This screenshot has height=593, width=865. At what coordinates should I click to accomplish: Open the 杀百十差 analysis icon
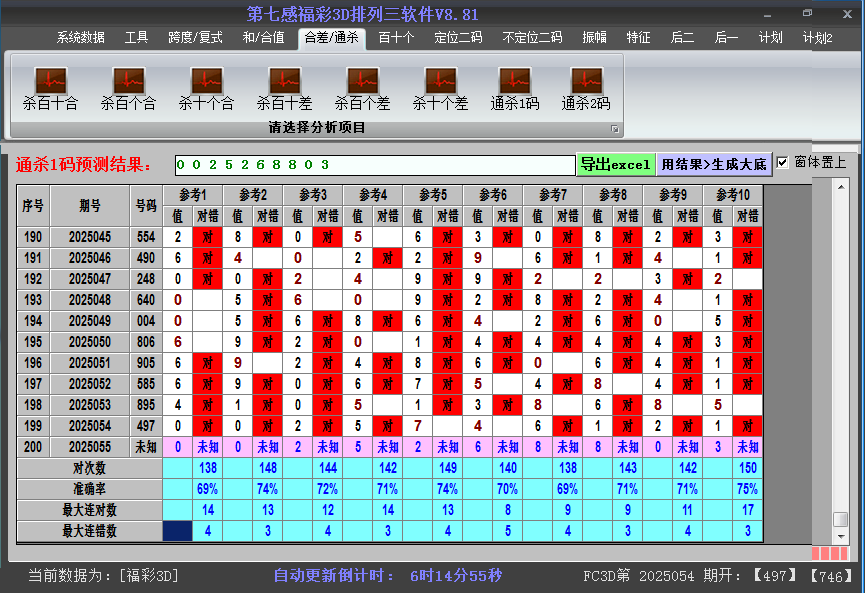coord(284,88)
